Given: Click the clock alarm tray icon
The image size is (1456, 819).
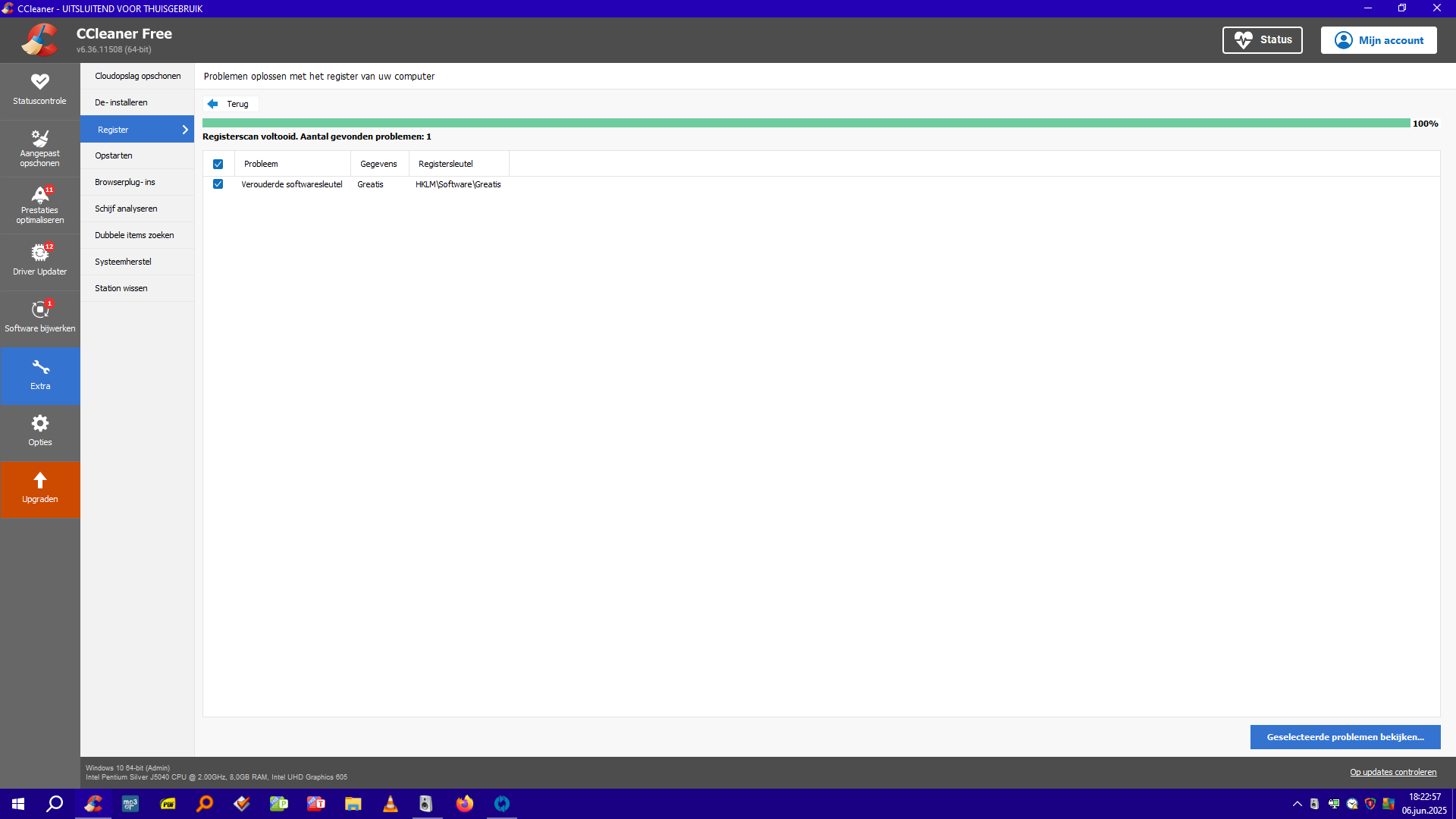Looking at the screenshot, I should pos(1352,804).
